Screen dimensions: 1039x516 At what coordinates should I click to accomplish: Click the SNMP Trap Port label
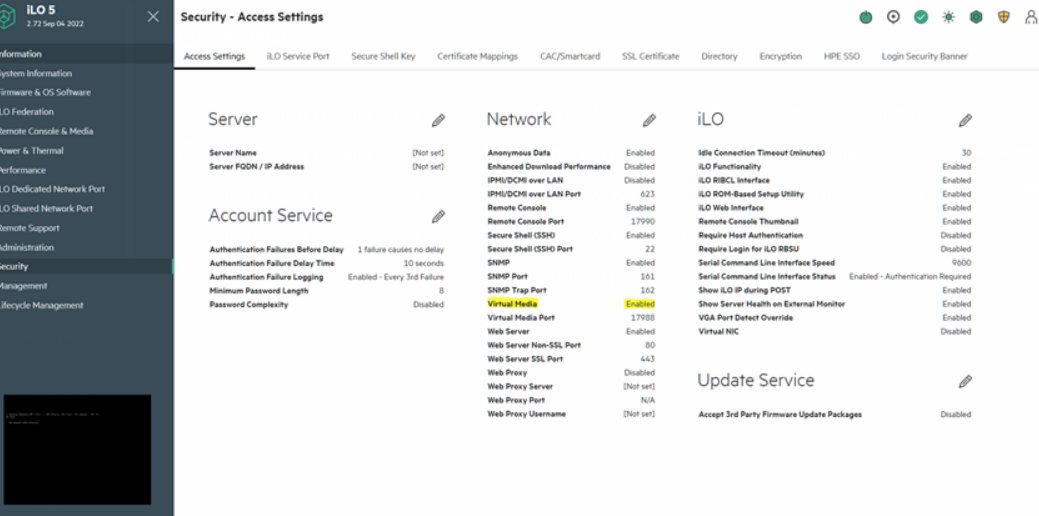(x=517, y=291)
